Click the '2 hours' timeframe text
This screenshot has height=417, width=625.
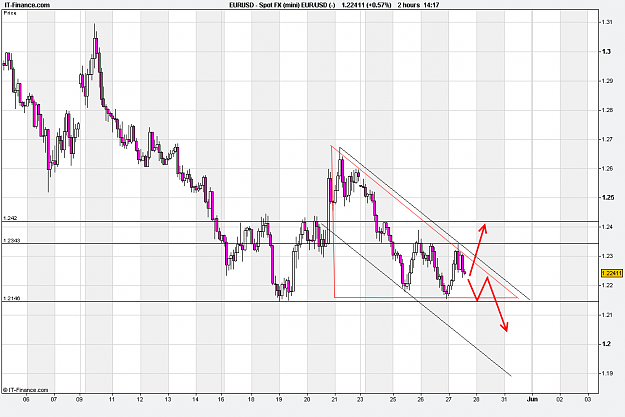[409, 5]
